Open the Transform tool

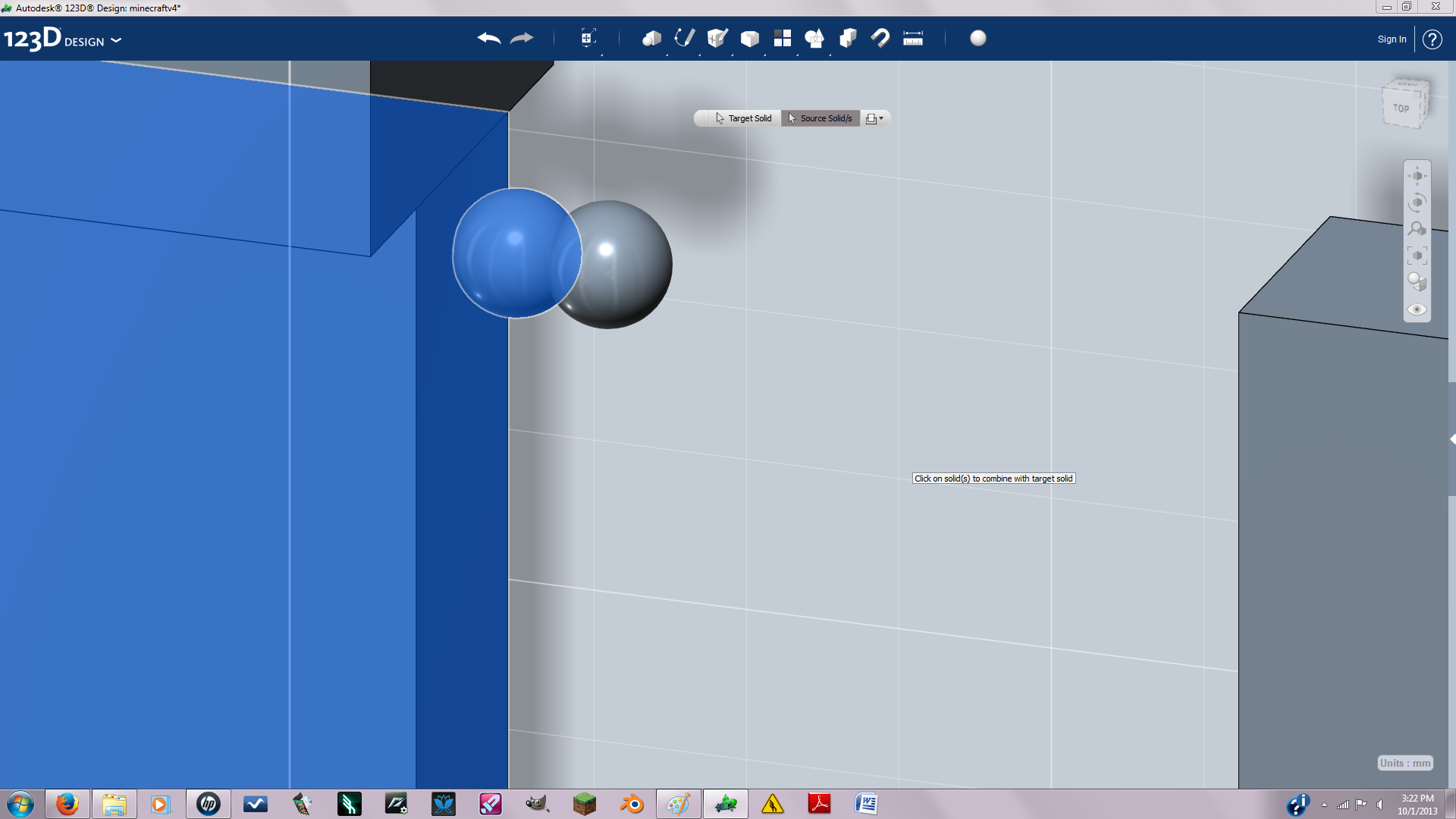[588, 38]
